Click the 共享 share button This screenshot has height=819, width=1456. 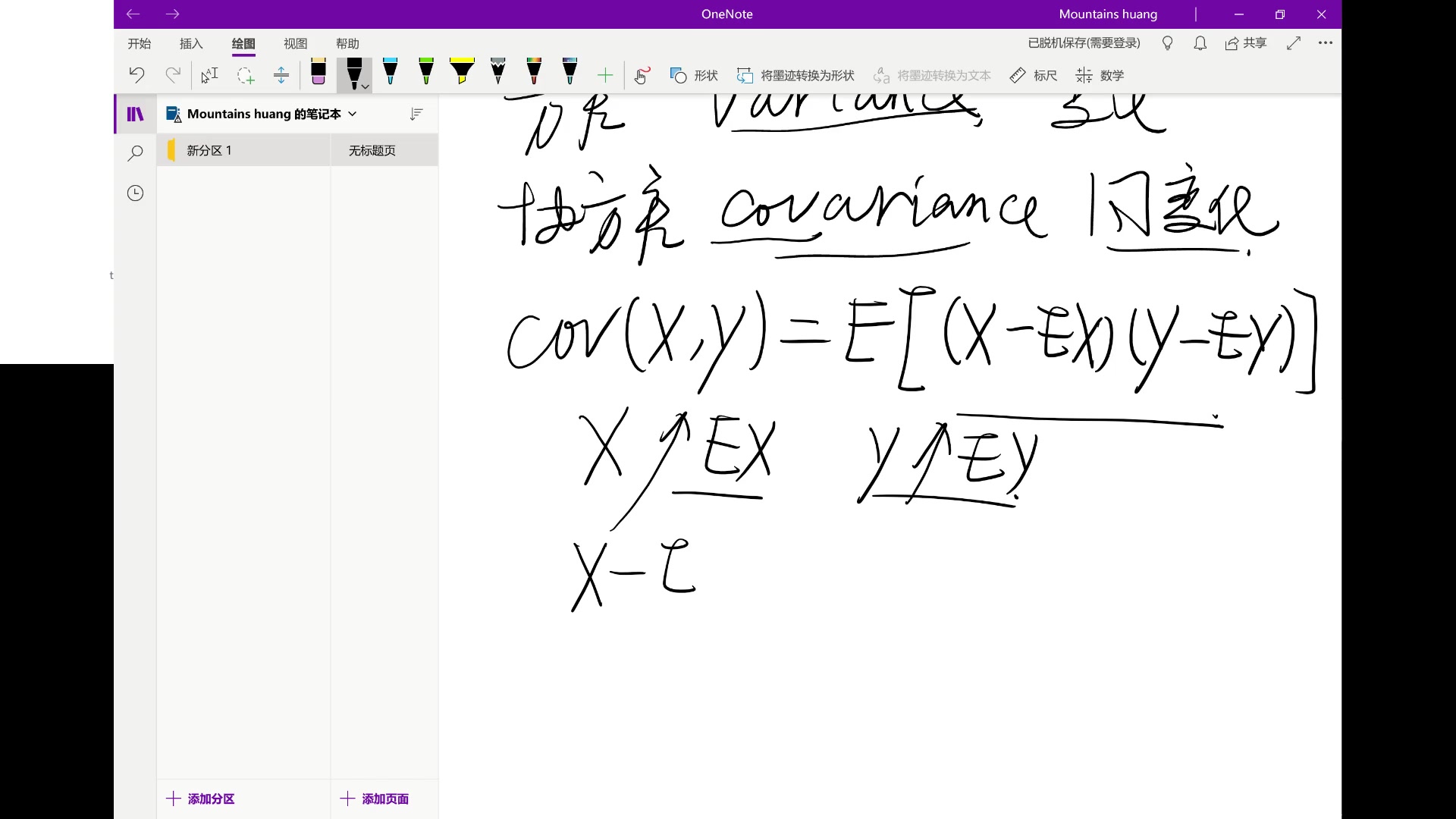(x=1246, y=43)
